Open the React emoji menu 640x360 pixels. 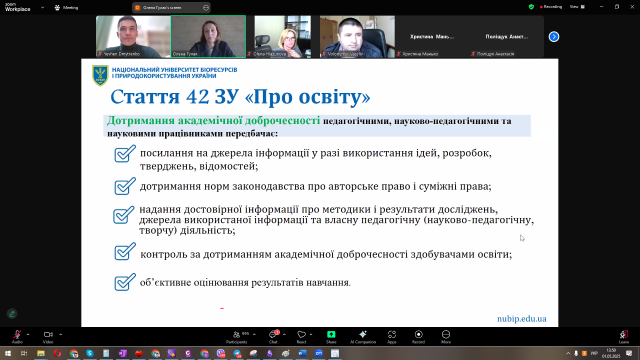click(x=301, y=336)
